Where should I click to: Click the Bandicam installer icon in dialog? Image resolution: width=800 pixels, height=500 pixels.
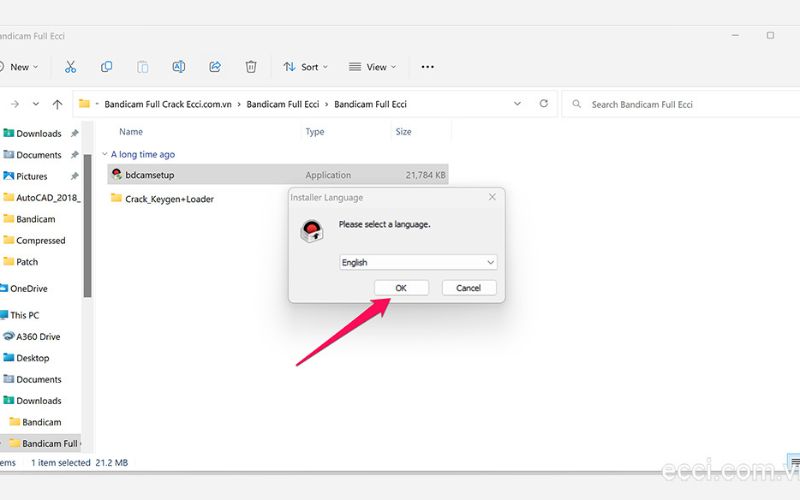coord(312,231)
